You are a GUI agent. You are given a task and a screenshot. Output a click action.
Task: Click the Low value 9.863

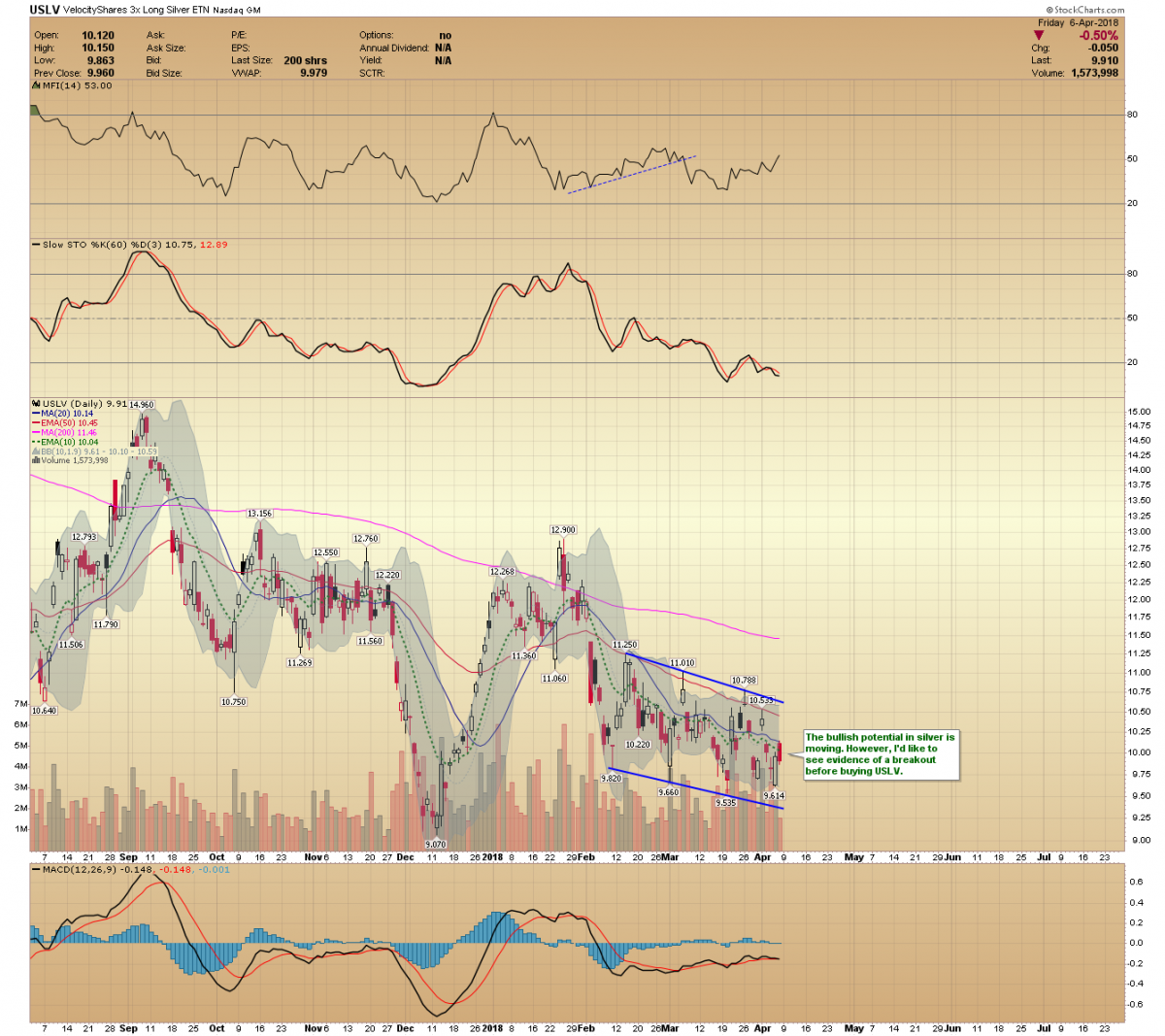tap(101, 60)
